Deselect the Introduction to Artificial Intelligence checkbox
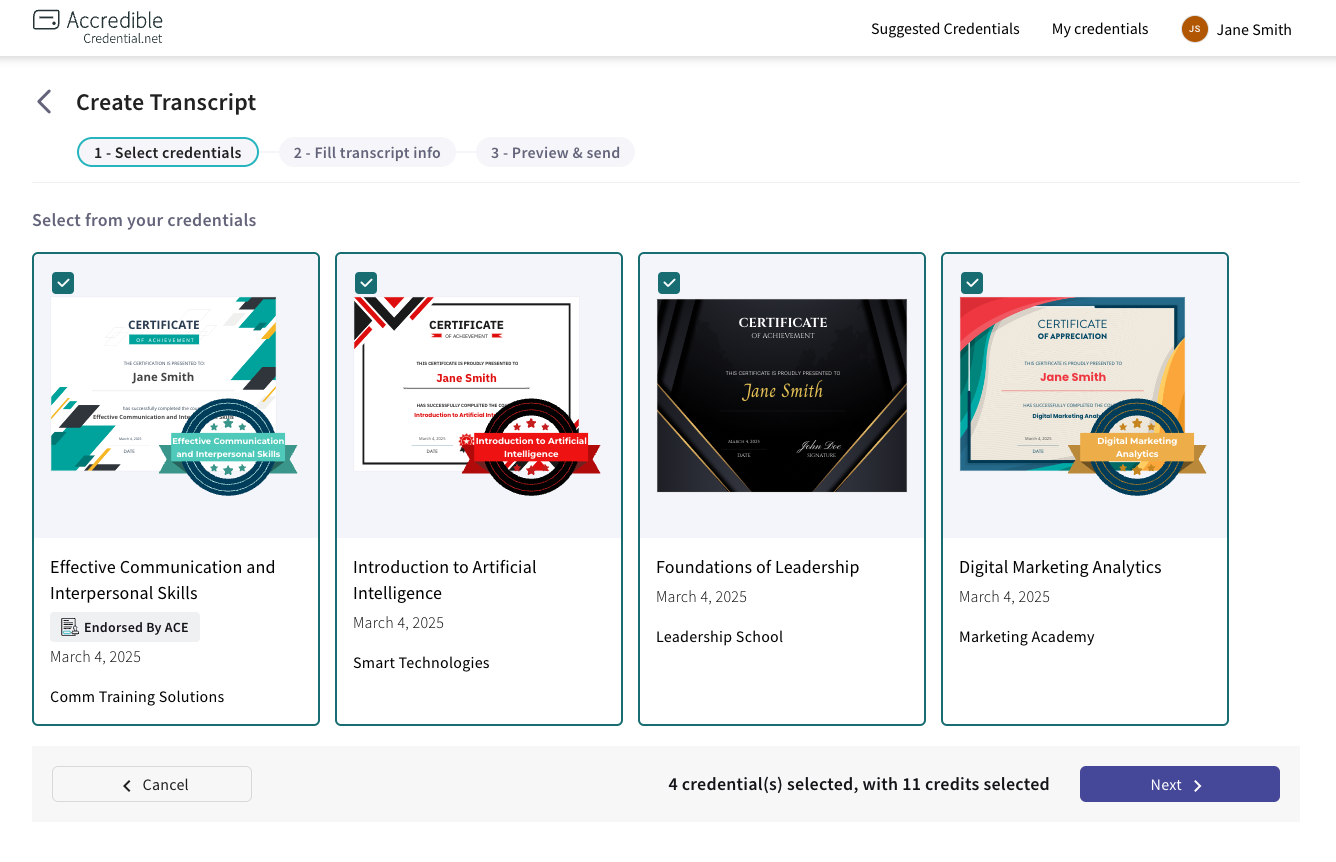Screen dimensions: 1336x862 coord(366,283)
